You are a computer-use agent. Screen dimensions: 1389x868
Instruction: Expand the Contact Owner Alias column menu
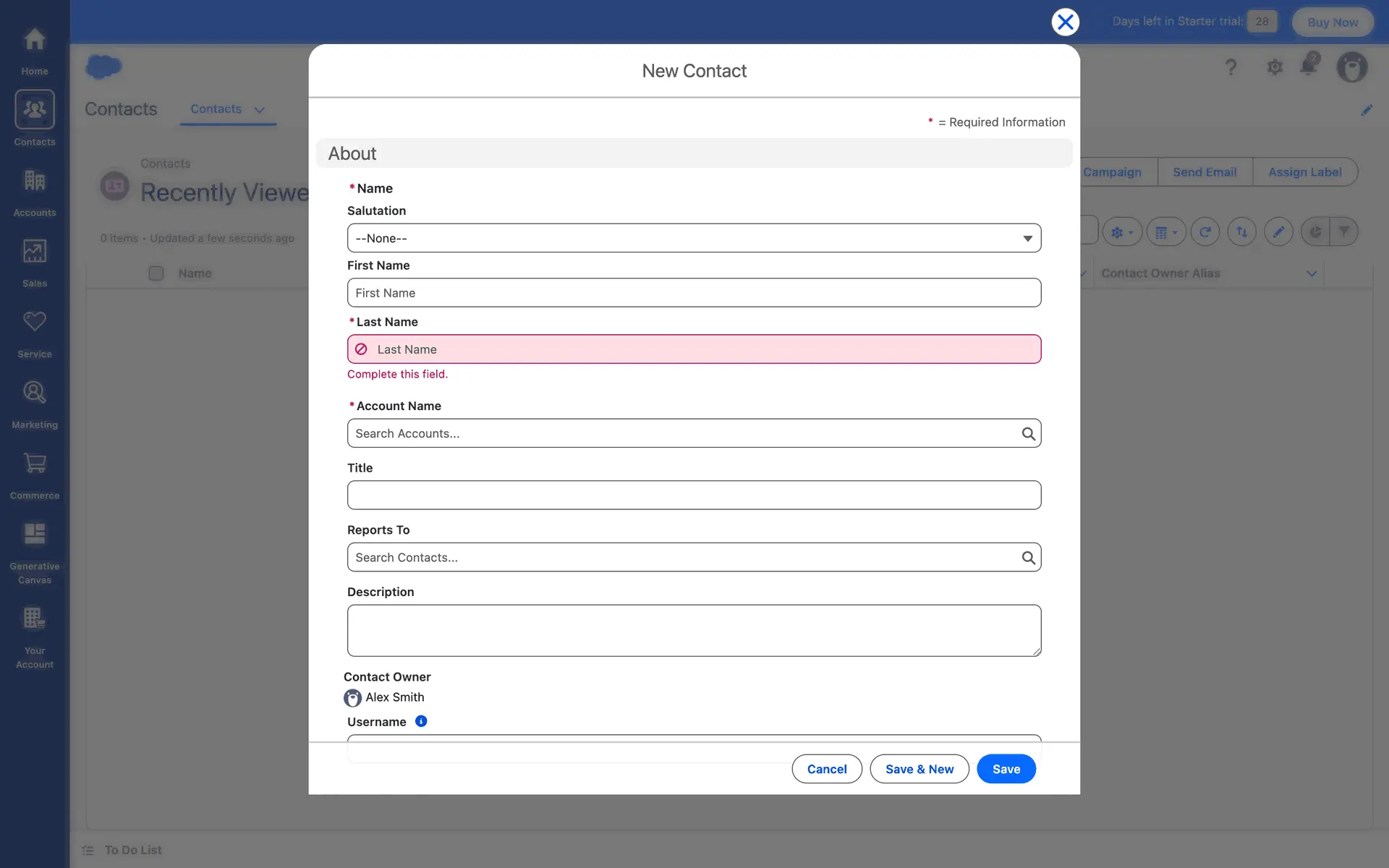[1311, 273]
